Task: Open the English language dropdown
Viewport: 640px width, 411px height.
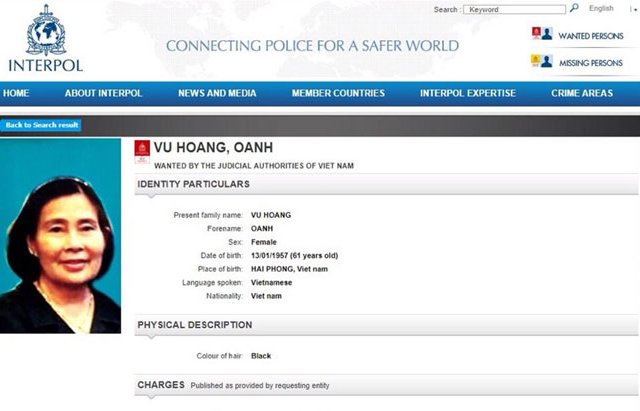Action: (601, 9)
